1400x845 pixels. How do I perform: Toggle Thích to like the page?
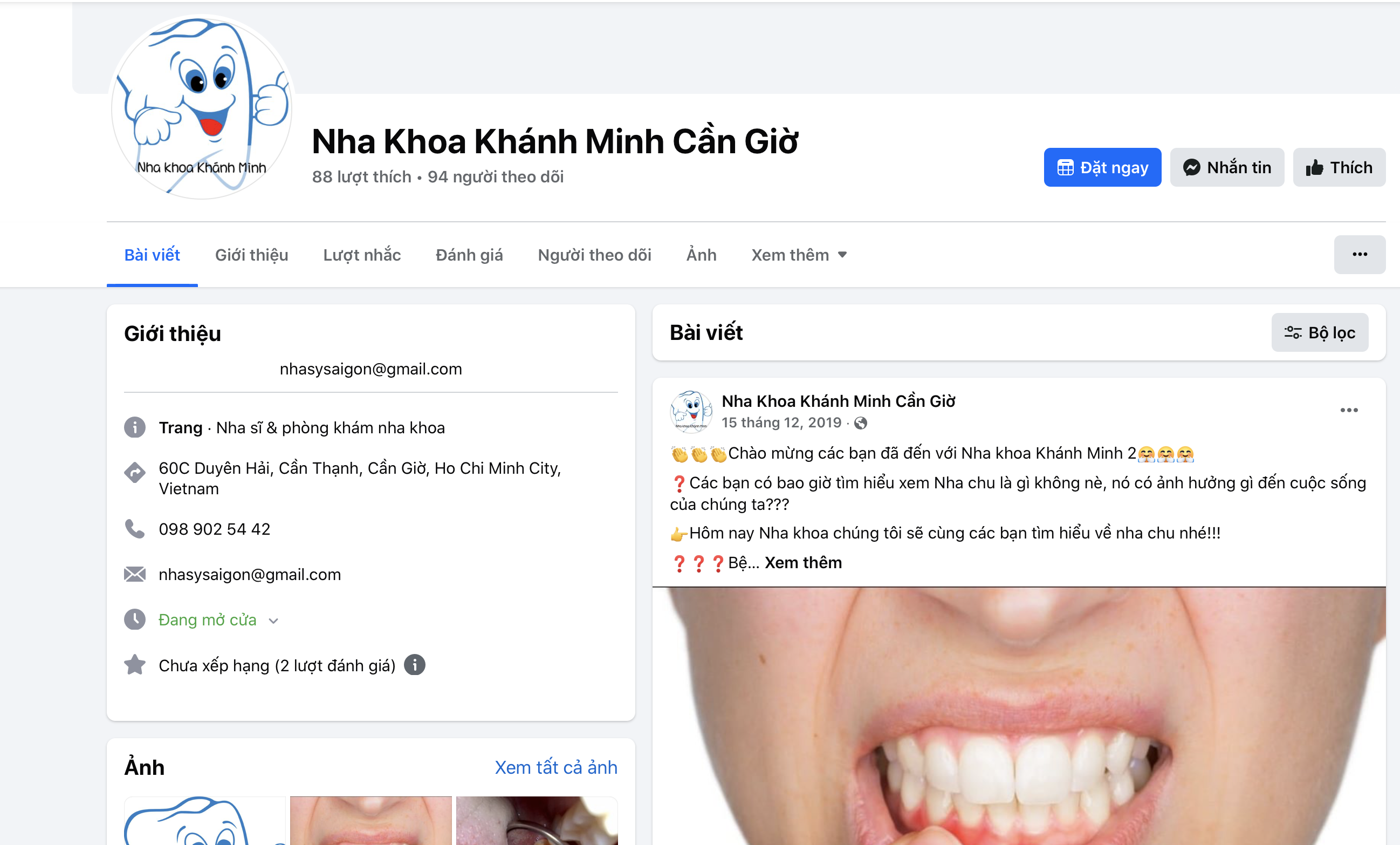[1339, 167]
